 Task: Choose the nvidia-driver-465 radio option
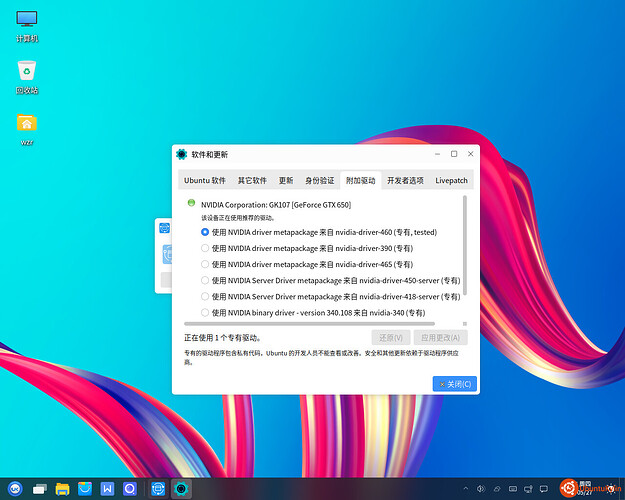click(x=205, y=264)
